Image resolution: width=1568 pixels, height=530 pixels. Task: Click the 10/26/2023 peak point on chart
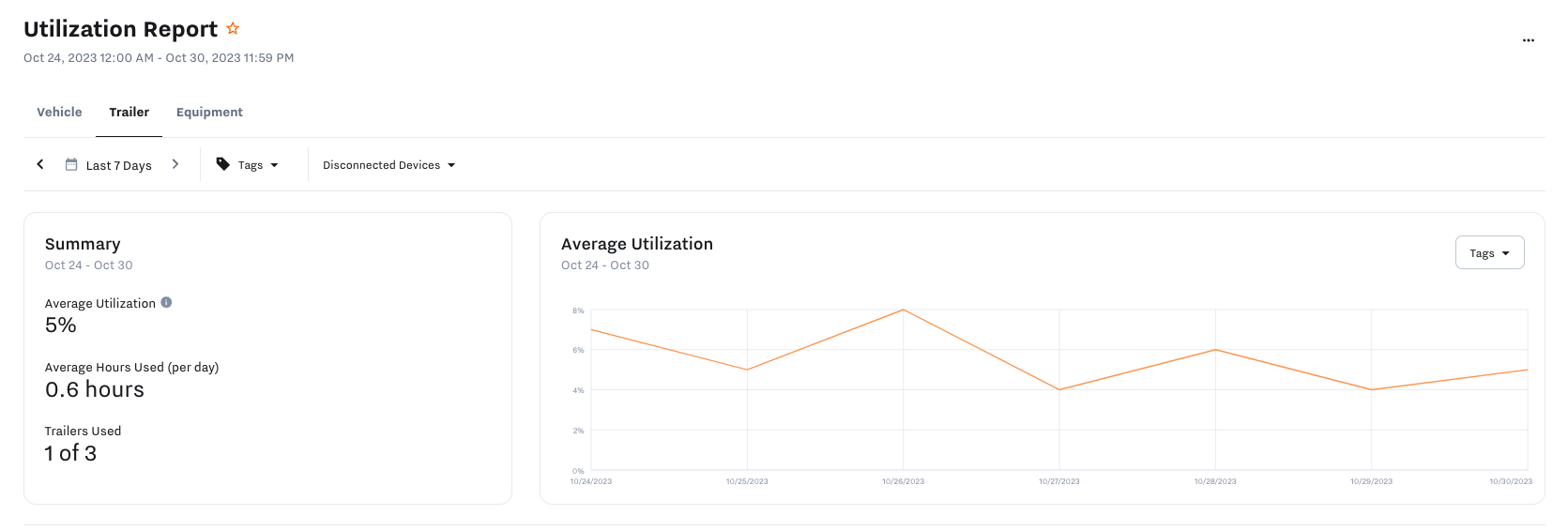[904, 310]
